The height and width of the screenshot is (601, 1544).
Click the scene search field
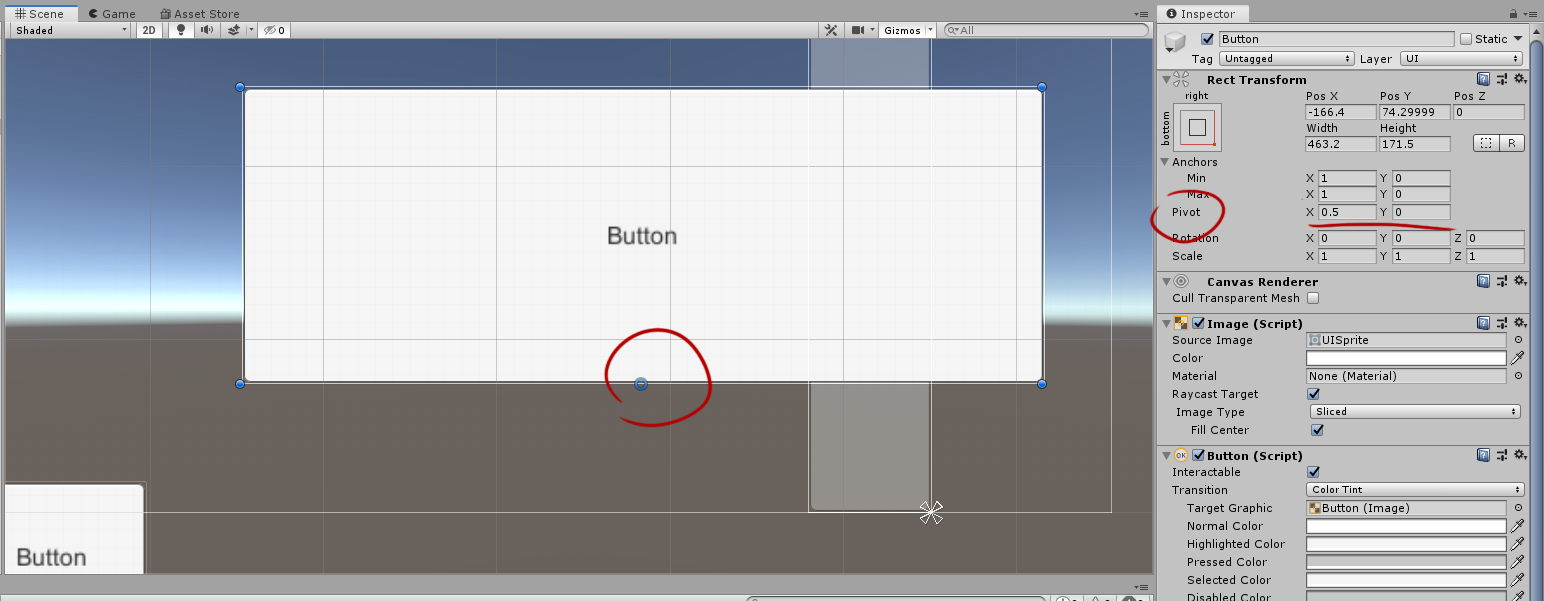pos(1046,30)
